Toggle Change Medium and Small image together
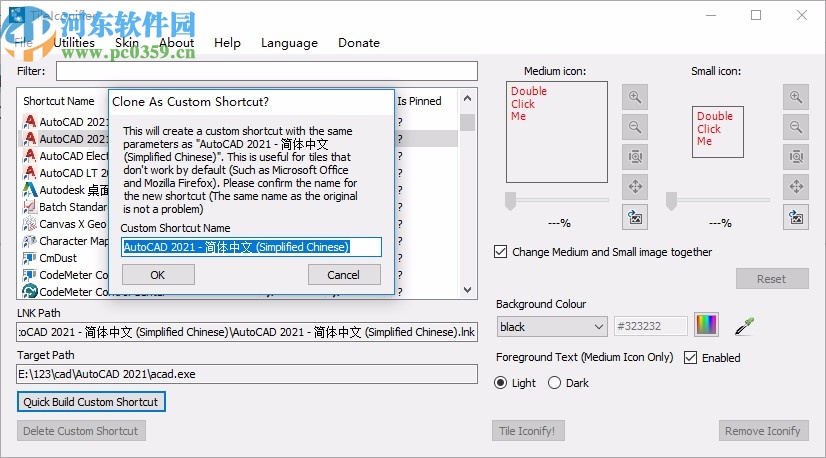826x458 pixels. tap(500, 251)
